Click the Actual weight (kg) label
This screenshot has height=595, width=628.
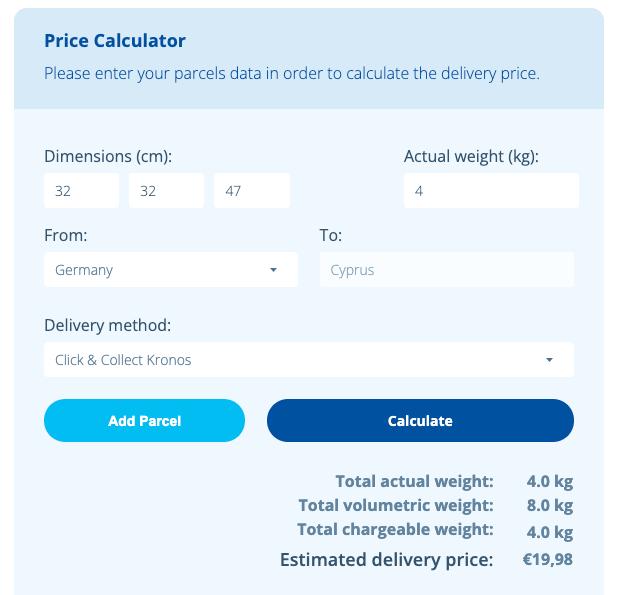(471, 156)
